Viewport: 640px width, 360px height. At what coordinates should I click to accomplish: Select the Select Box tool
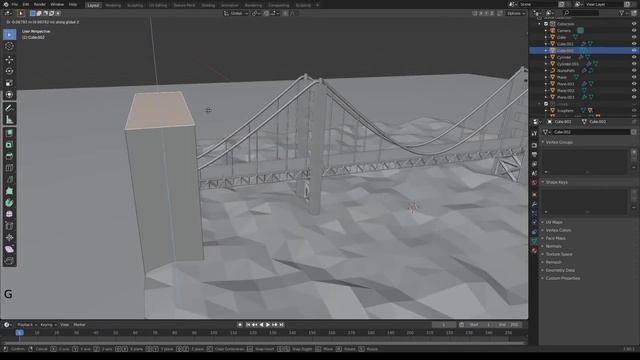(x=9, y=35)
